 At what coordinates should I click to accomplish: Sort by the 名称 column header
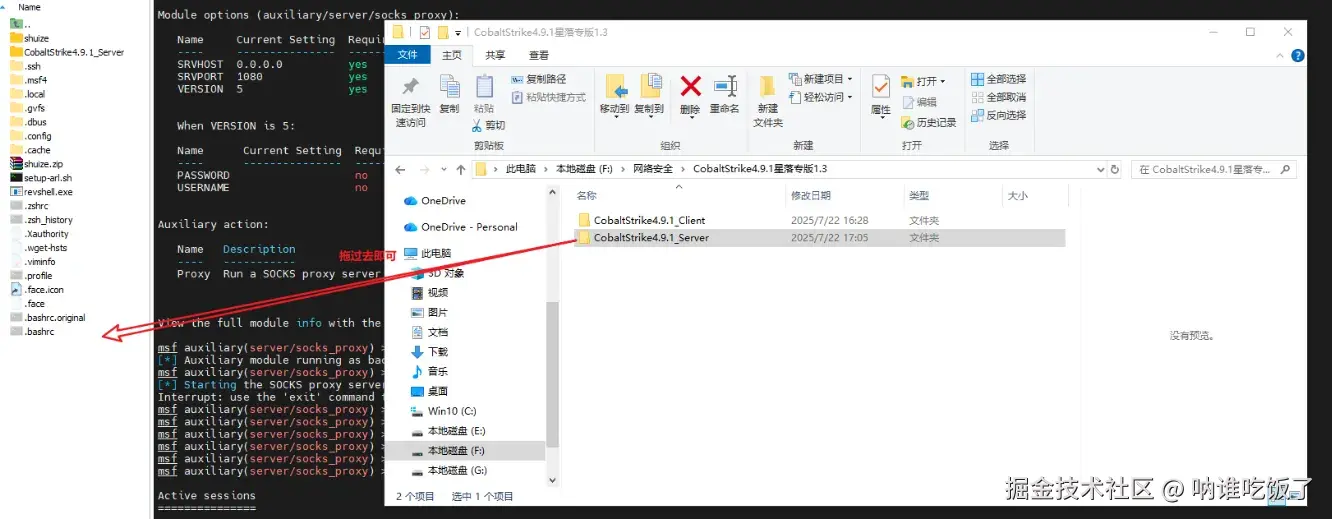586,196
